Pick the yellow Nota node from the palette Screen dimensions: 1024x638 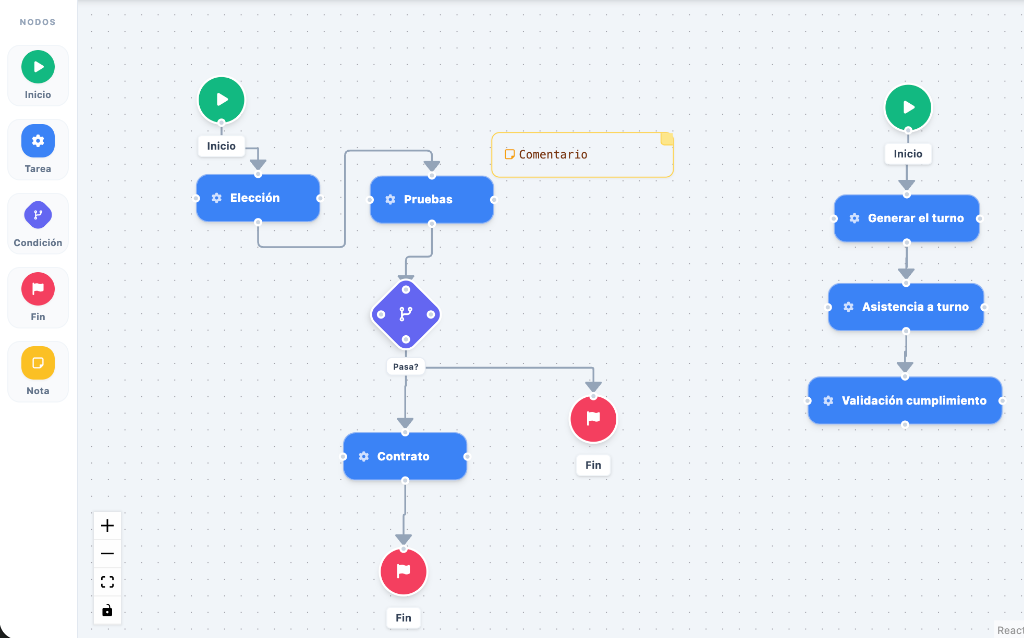(x=38, y=371)
